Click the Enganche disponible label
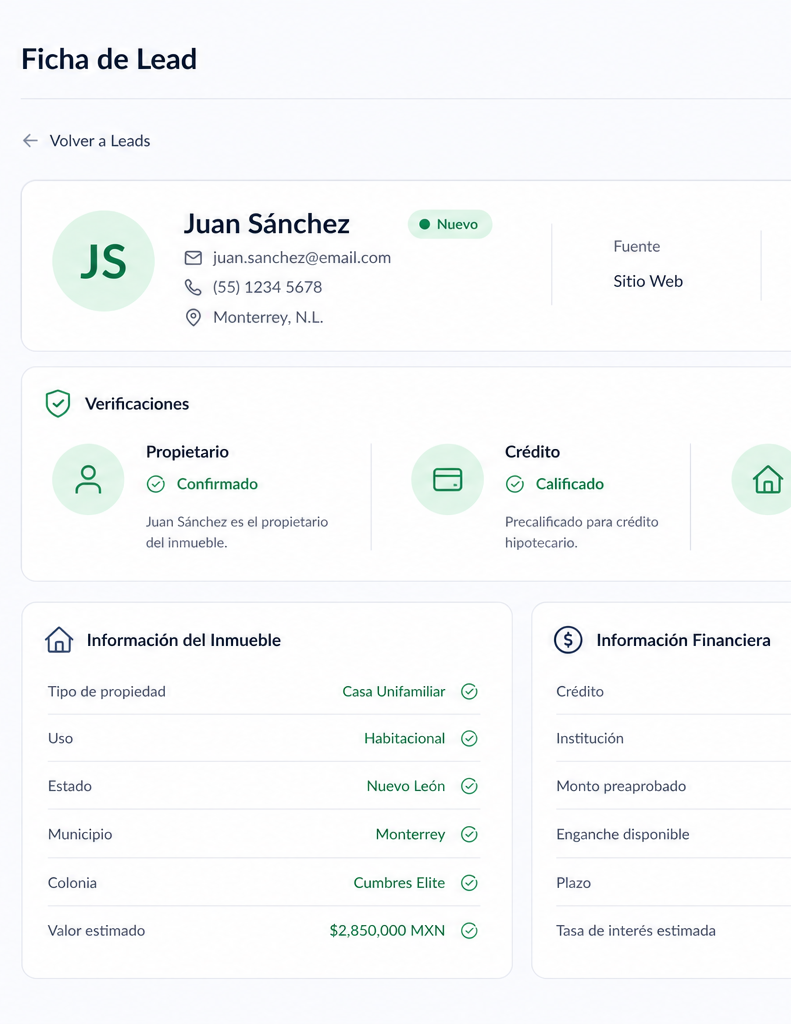 coord(623,835)
